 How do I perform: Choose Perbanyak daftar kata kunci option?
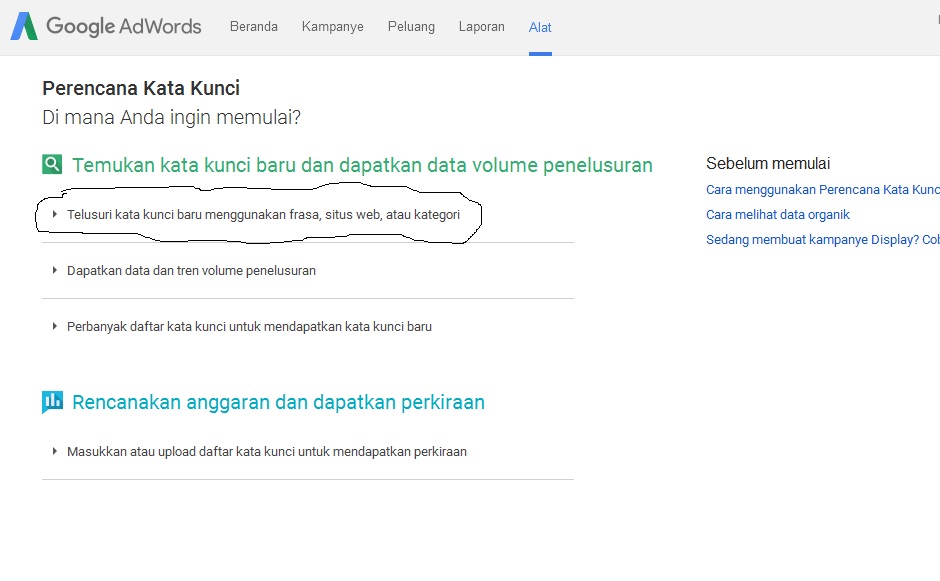(x=249, y=326)
